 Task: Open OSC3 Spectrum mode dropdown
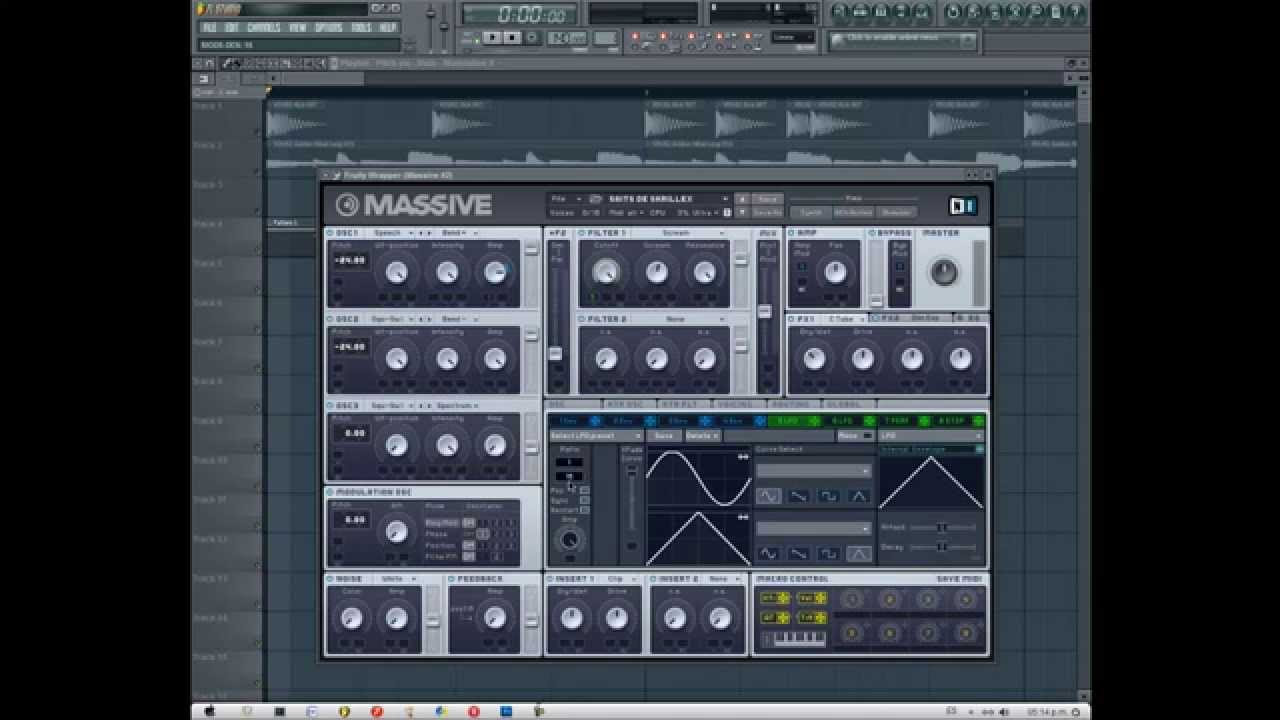456,405
